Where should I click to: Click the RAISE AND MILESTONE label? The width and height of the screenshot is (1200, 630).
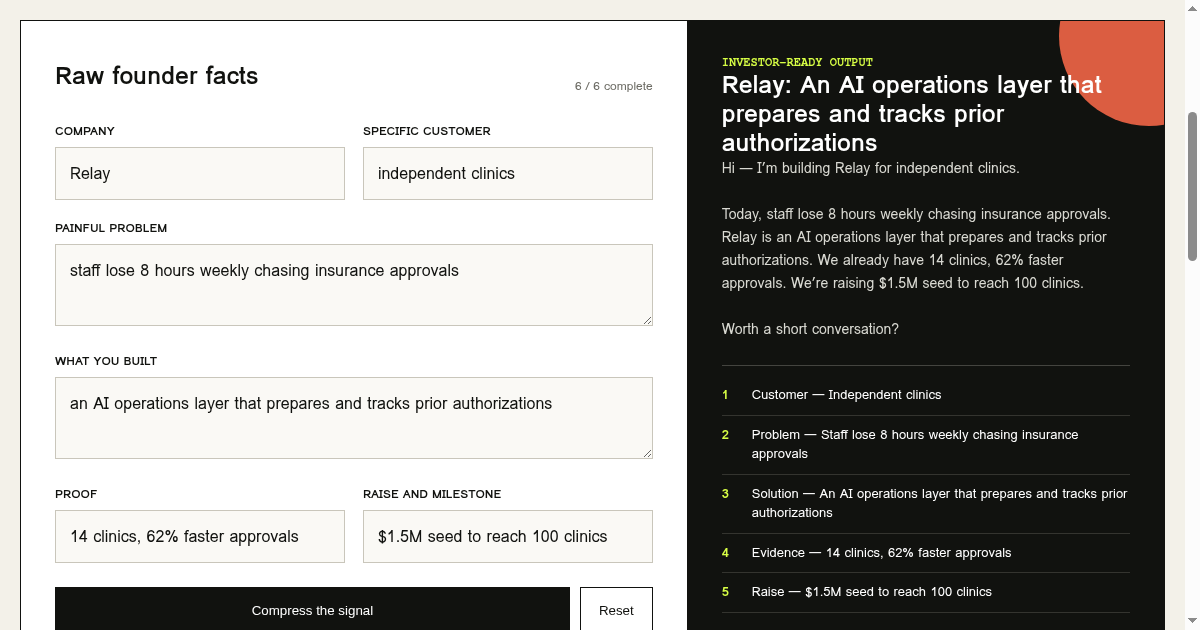coord(432,494)
